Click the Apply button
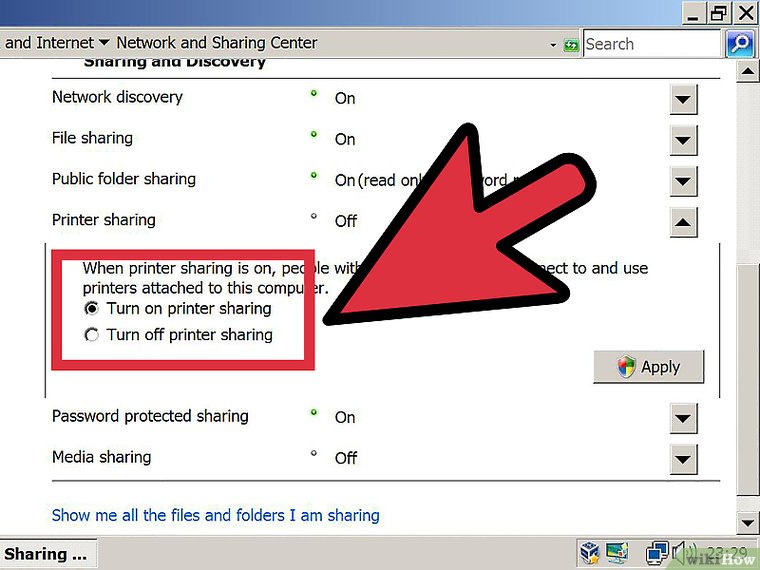Screen dimensions: 760x570 (x=649, y=367)
